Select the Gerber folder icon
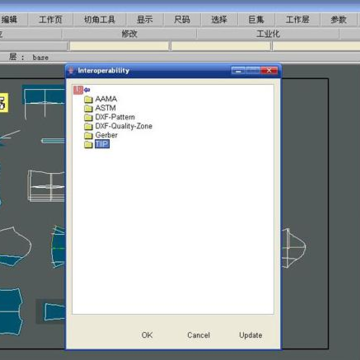The width and height of the screenshot is (360, 360). pos(88,135)
